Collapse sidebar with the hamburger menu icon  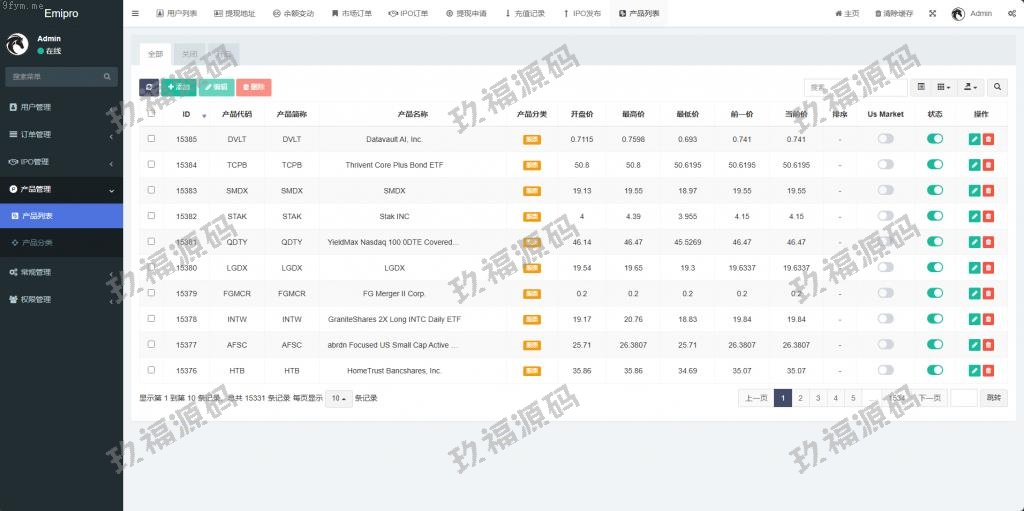click(x=135, y=14)
